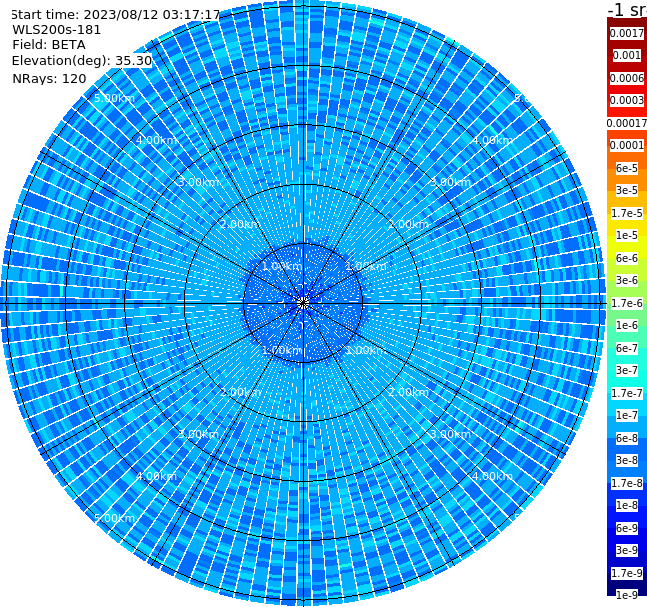Click the 1e-5 colorbar value
647x607 pixels.
(627, 235)
